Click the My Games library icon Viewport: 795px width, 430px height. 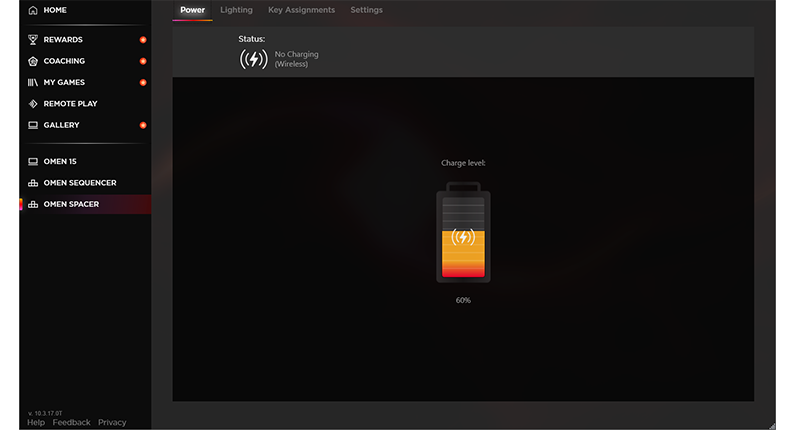(x=33, y=82)
